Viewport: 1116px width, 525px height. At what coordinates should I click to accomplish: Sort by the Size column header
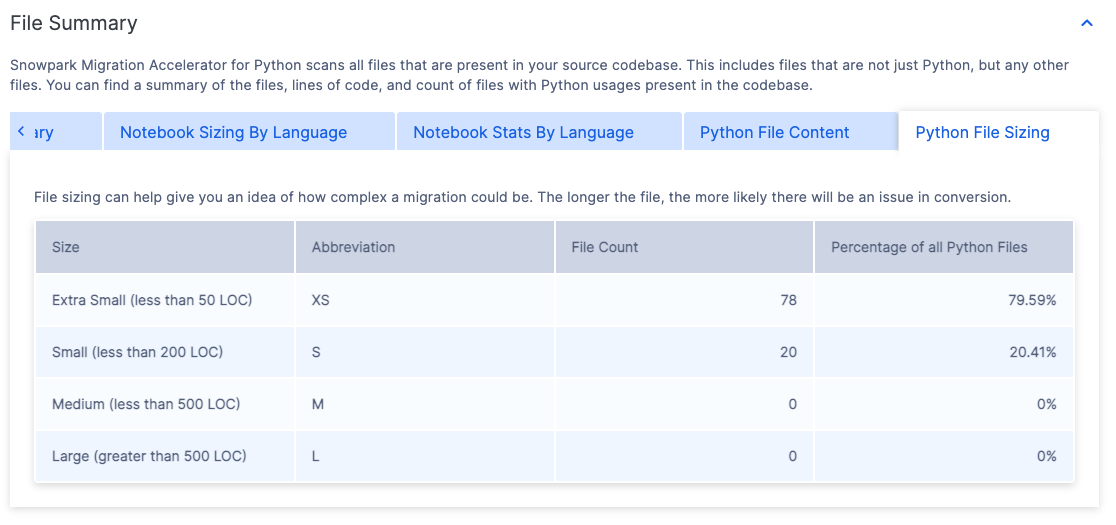point(66,247)
